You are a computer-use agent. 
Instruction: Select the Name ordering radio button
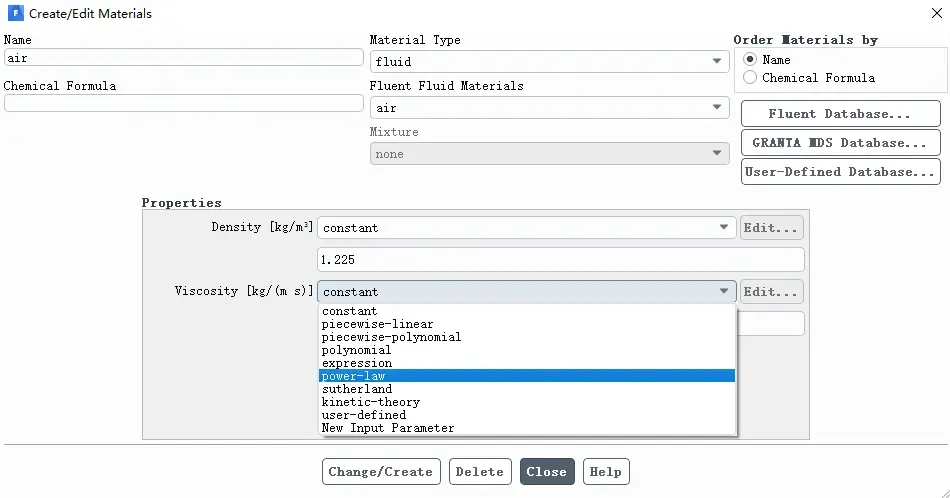pos(750,59)
